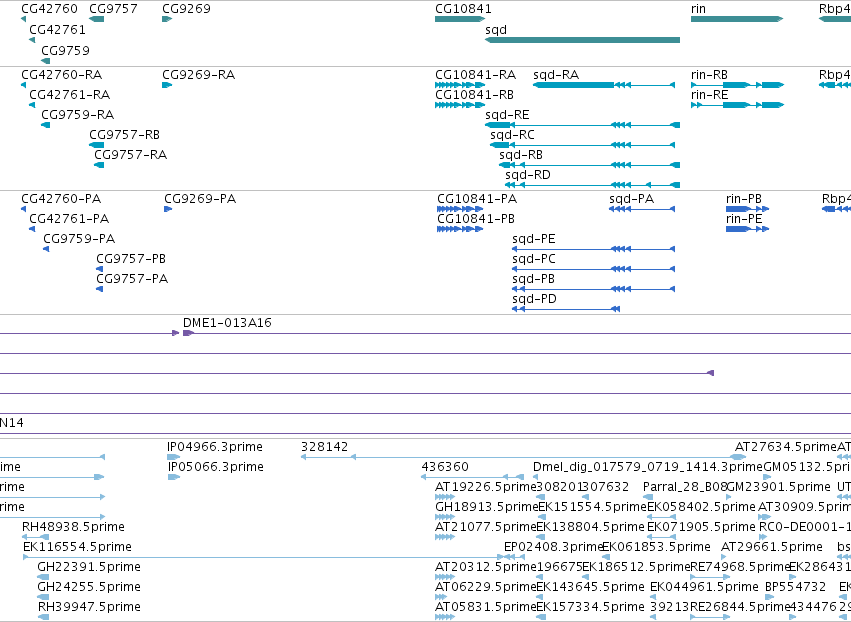The image size is (851, 622).
Task: Select the sqd gene feature bar
Action: 582,40
